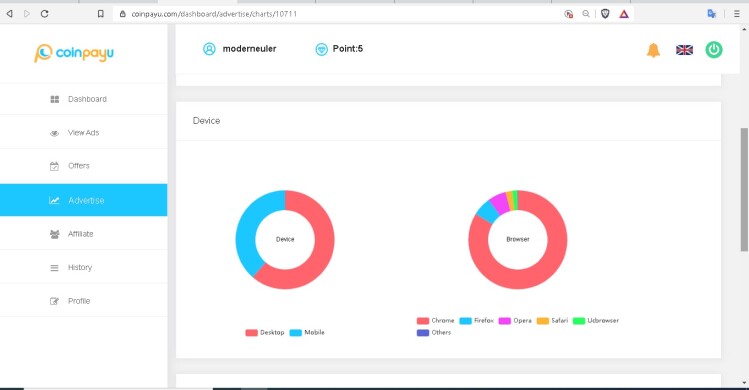The height and width of the screenshot is (390, 749).
Task: Click the browser back arrow
Action: tap(9, 14)
